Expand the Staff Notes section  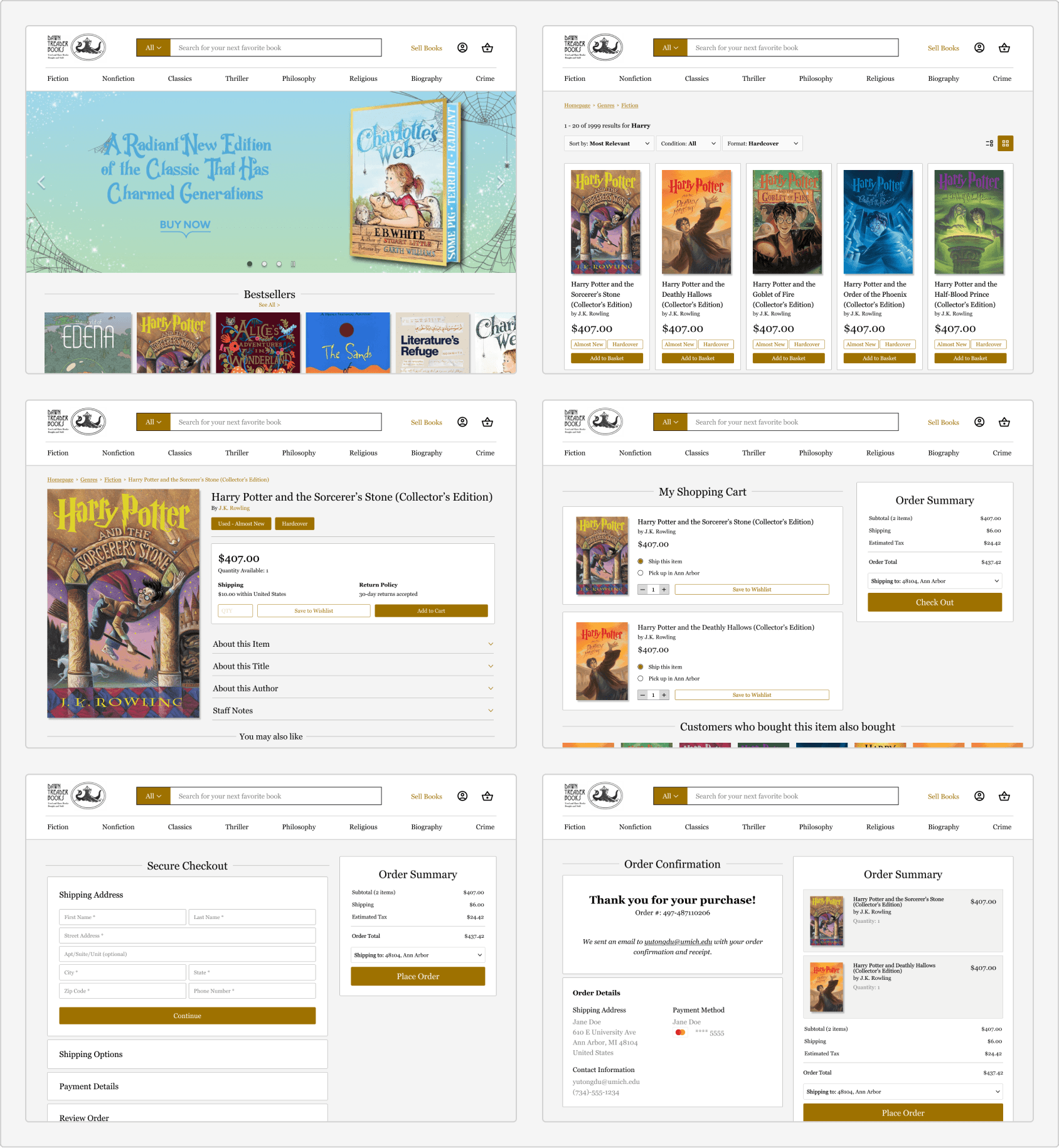(353, 711)
